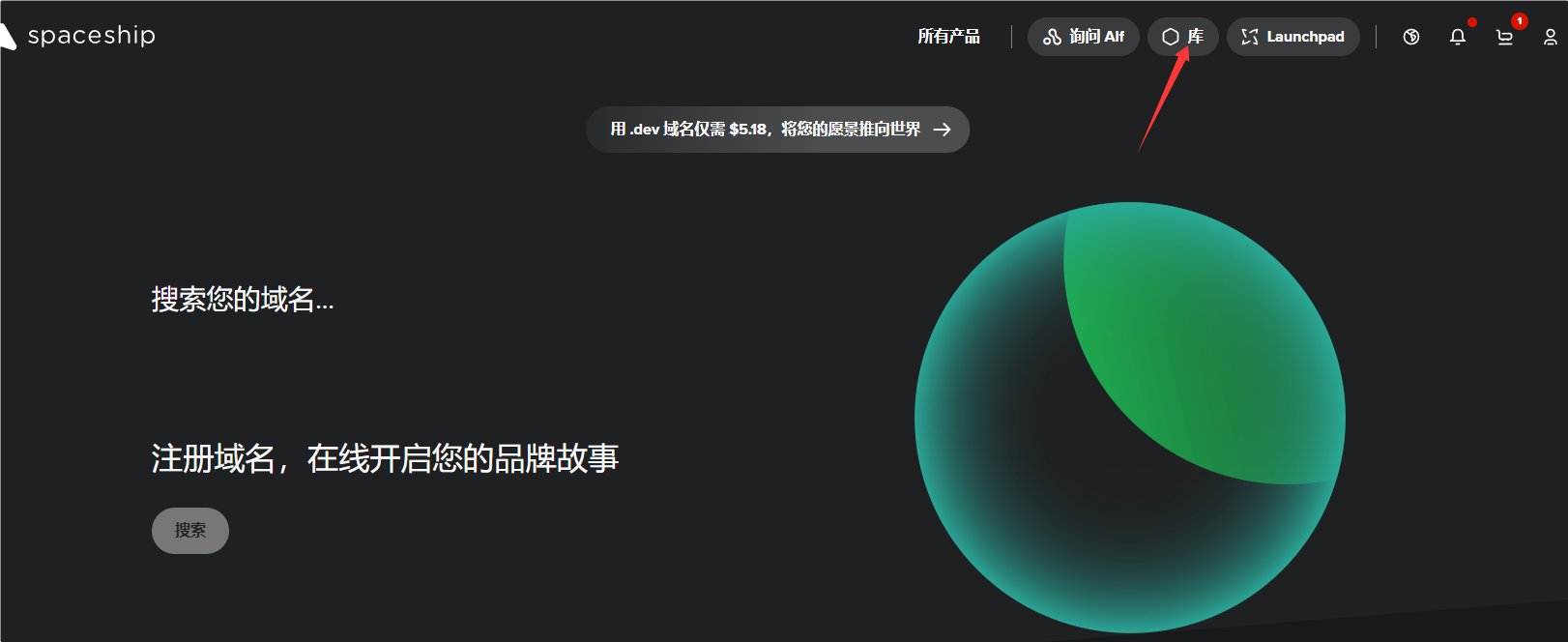Open the language and currency globe icon
1568x642 pixels.
[x=1410, y=37]
